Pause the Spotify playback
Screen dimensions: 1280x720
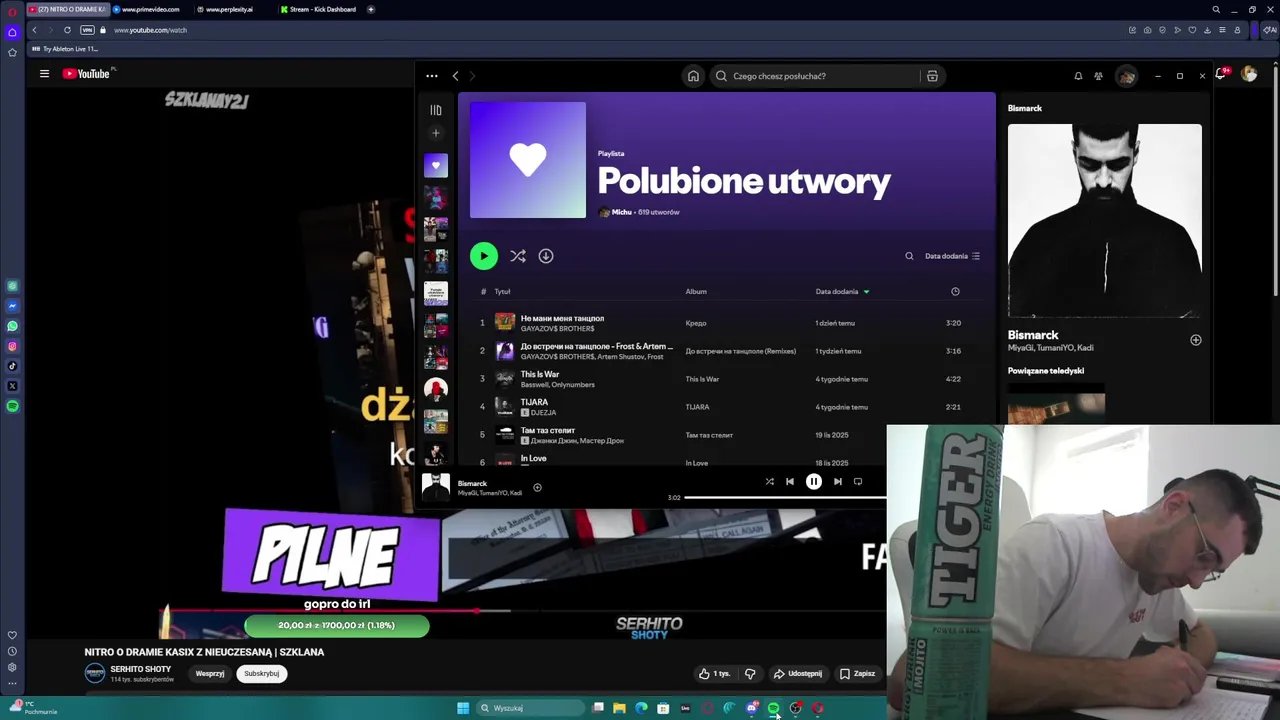pyautogui.click(x=814, y=482)
